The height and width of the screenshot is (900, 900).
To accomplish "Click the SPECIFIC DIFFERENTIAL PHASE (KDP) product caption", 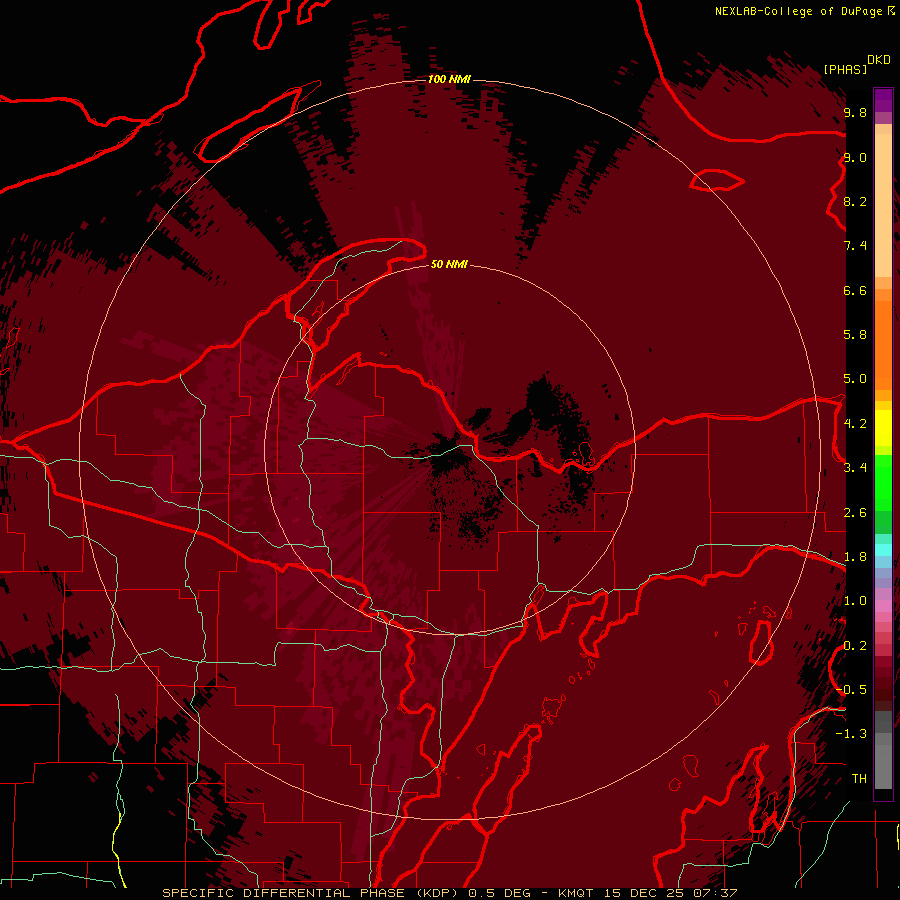I will 312,893.
